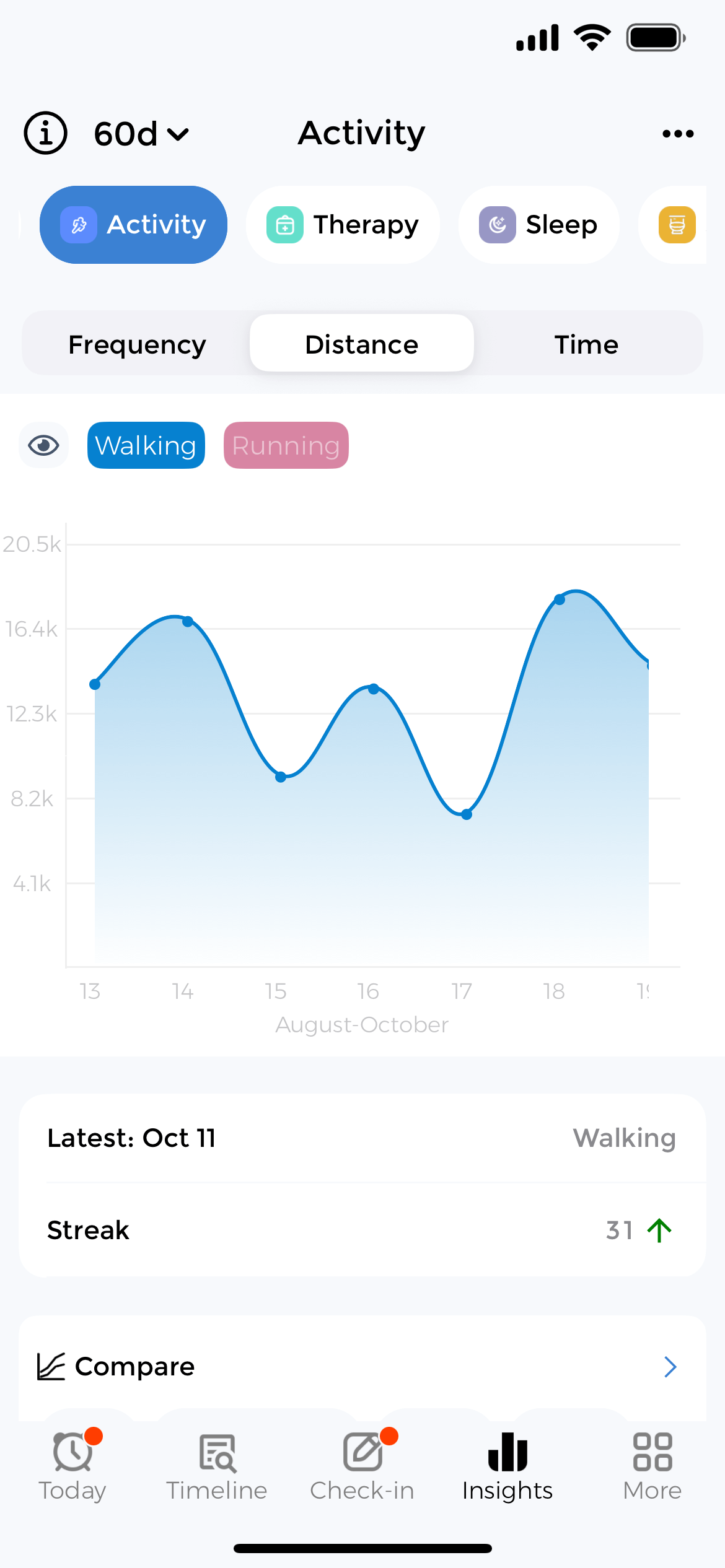This screenshot has width=725, height=1568.
Task: Select the yellow category chip icon
Action: click(x=677, y=225)
